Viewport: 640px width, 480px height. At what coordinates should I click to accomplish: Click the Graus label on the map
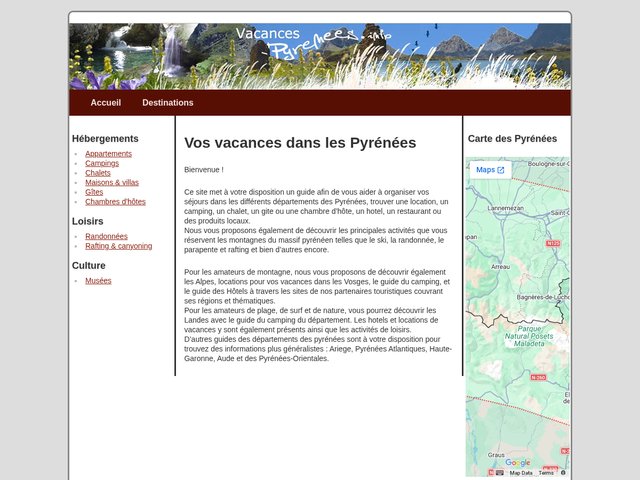[496, 455]
